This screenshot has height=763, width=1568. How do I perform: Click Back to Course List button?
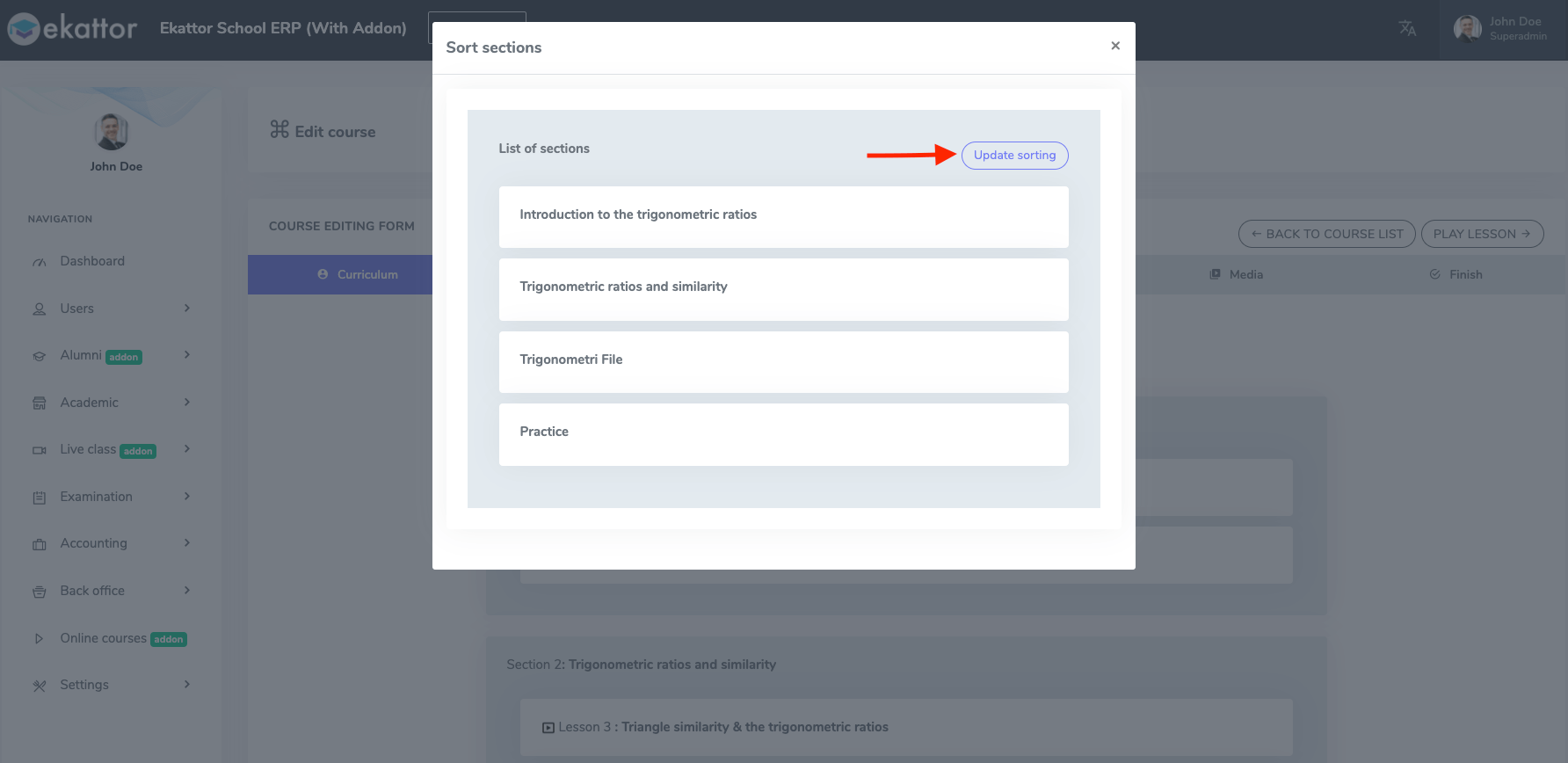pyautogui.click(x=1326, y=234)
